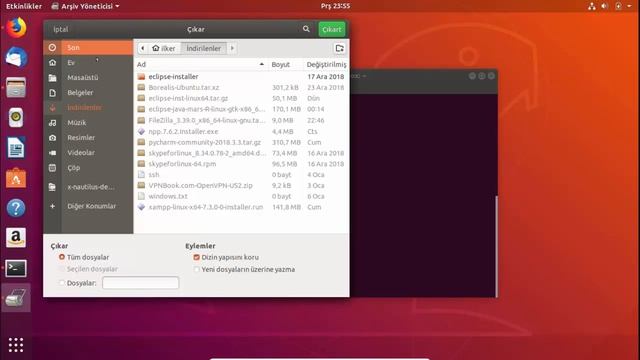Screen dimensions: 640x360
Task: Click the İndirilenler download icon in the sidebar
Action: click(x=52, y=108)
